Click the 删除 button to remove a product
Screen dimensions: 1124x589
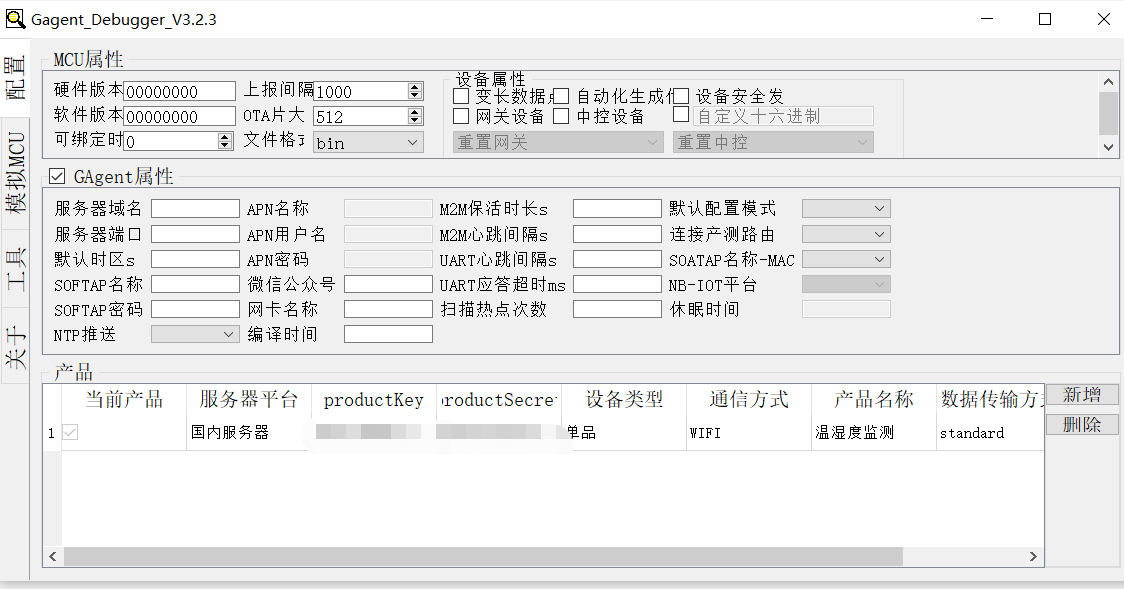1082,424
